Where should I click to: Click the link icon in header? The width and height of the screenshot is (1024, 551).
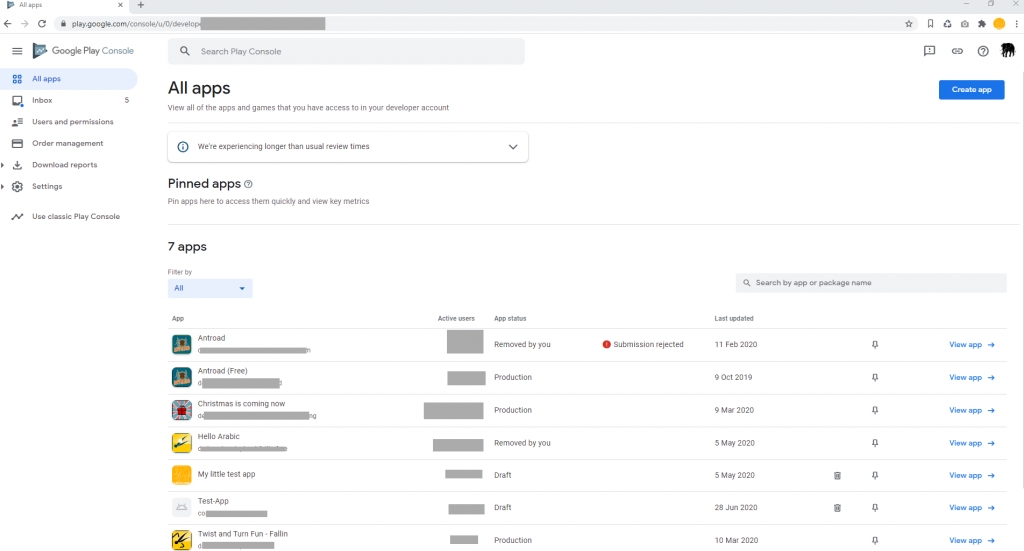pos(957,51)
